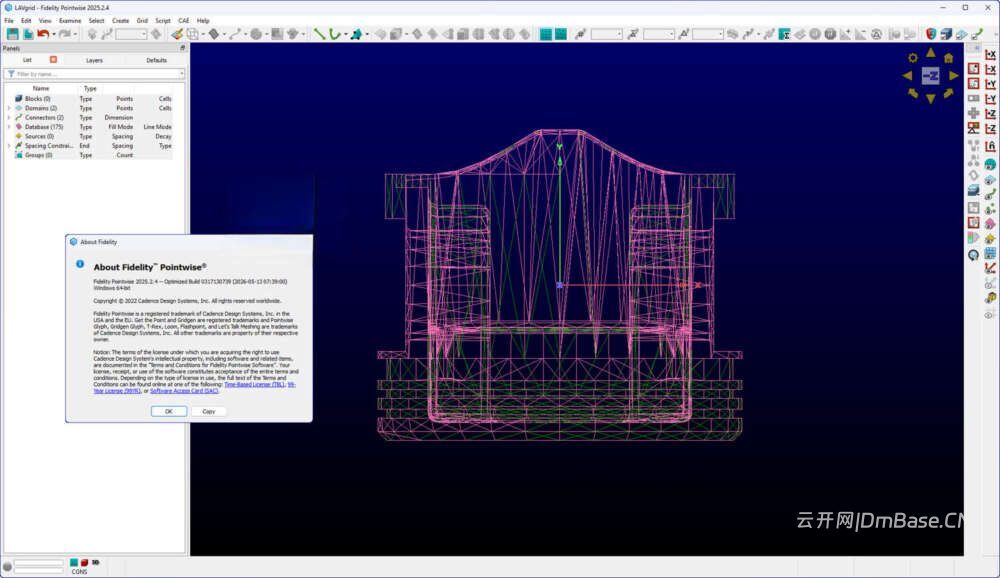
Task: Switch to the Layers panel tab
Action: pos(94,60)
